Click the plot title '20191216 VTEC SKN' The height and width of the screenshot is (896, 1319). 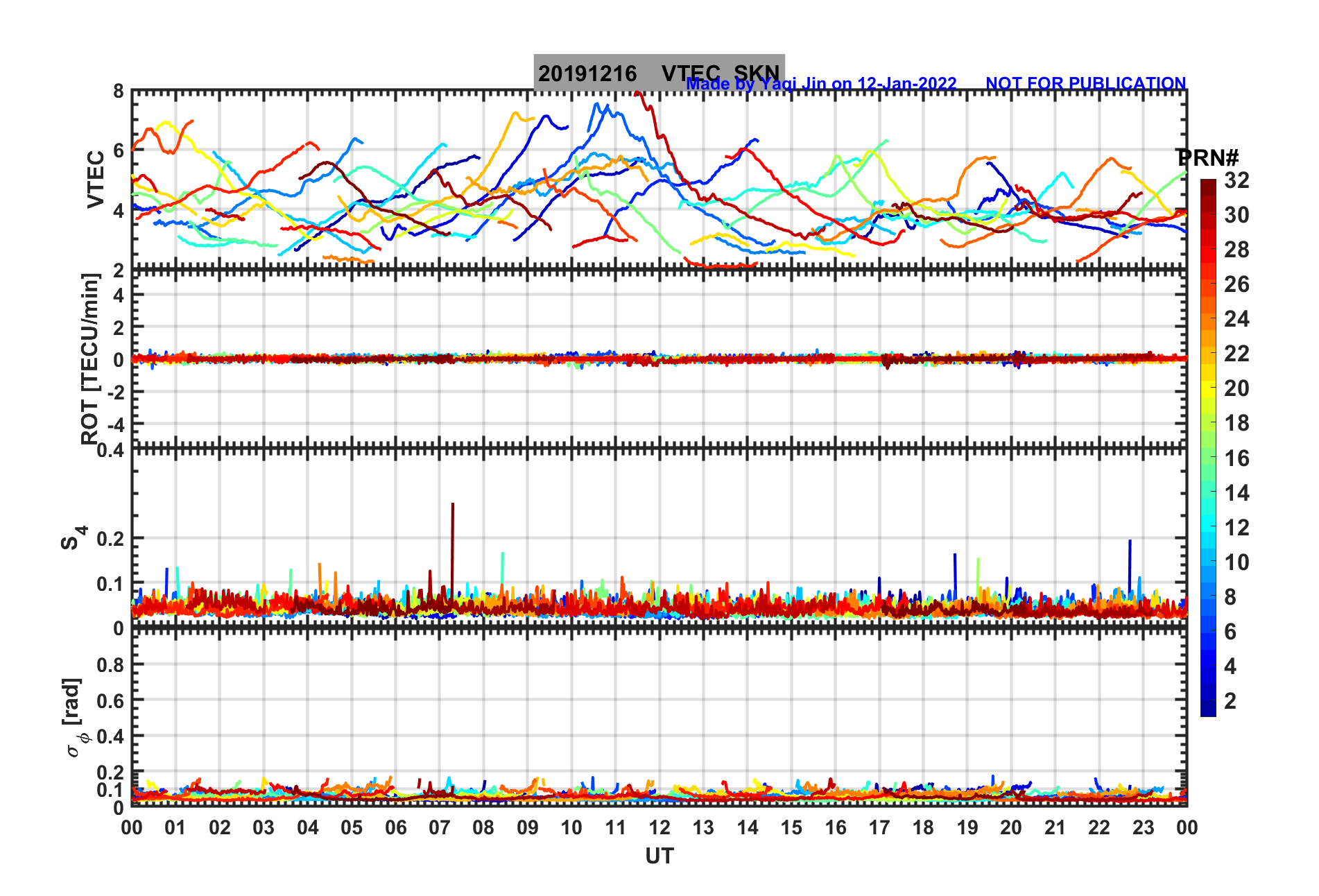pyautogui.click(x=659, y=73)
